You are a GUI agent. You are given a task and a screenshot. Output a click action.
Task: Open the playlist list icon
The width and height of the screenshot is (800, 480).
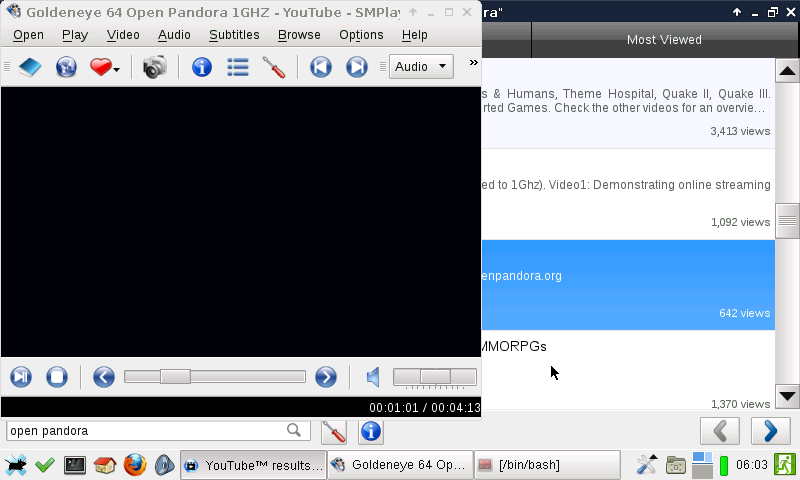tap(238, 67)
